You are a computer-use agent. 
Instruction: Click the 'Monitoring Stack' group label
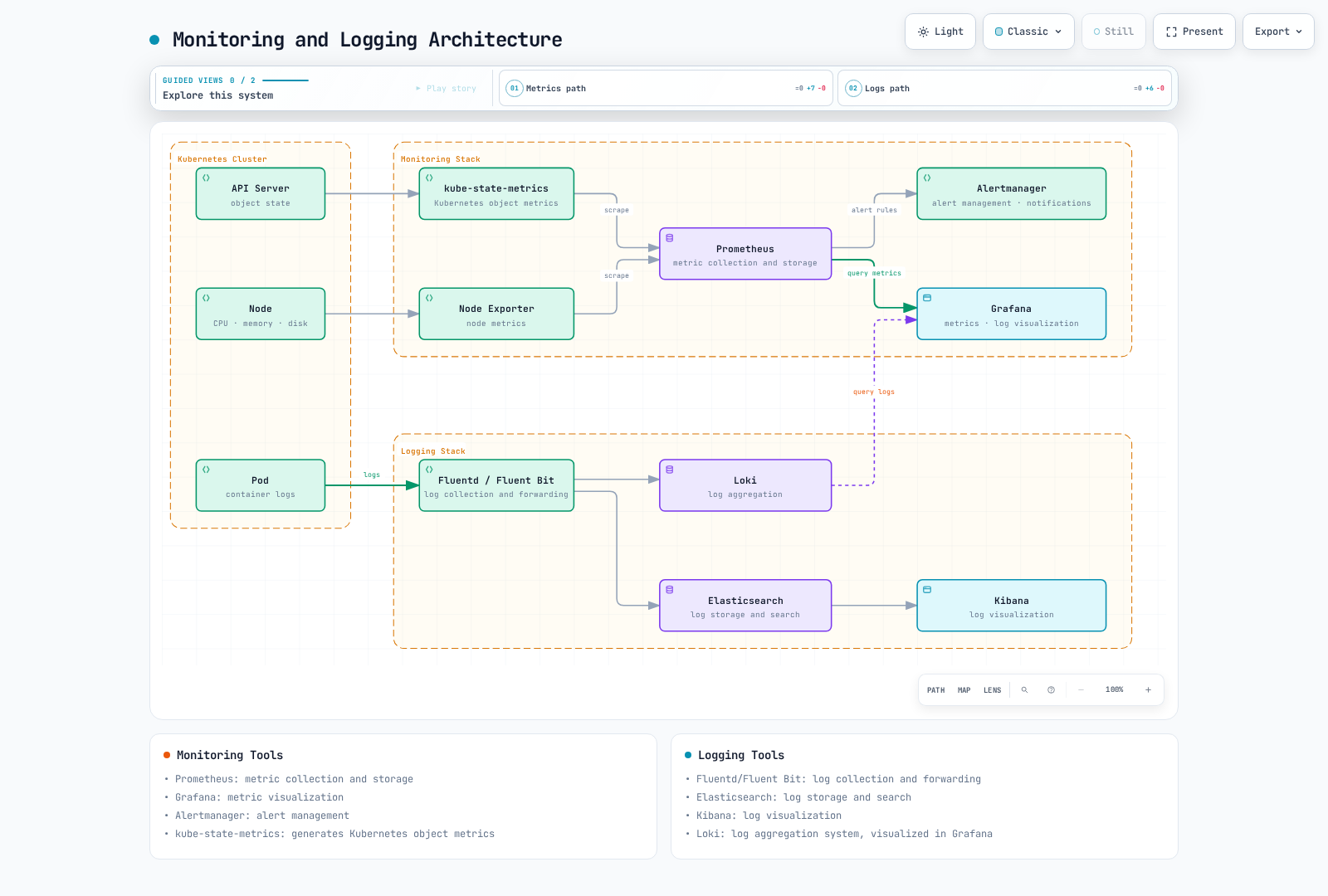(x=441, y=159)
